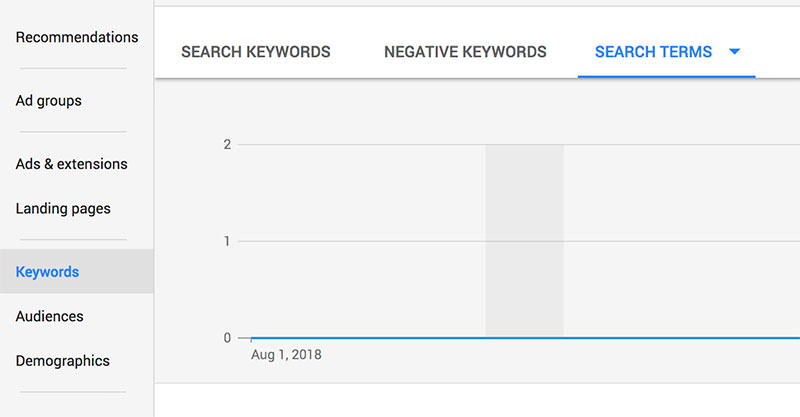Select the Search Terms tab label
Screen dimensions: 800x417
653,52
